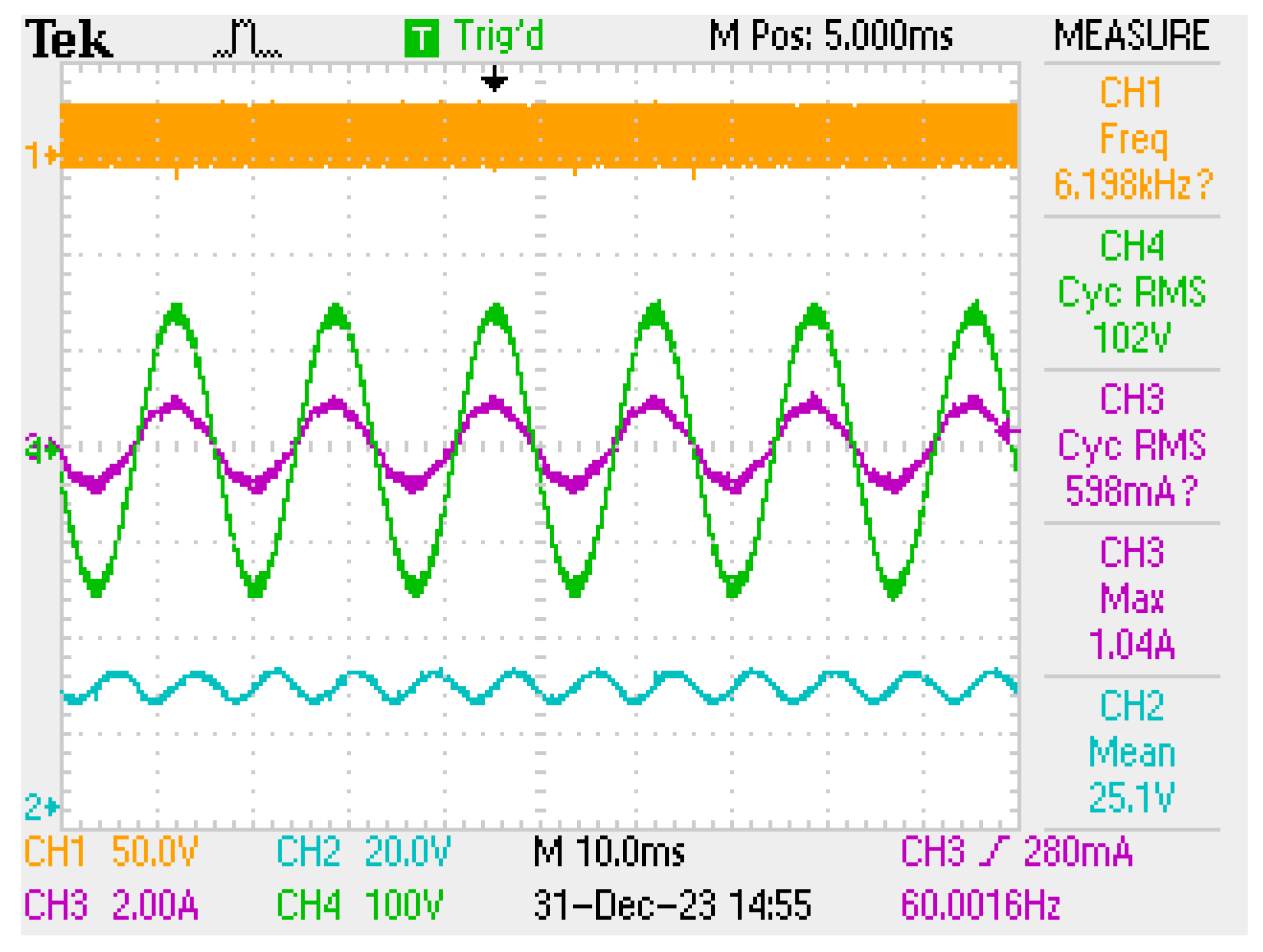The image size is (1263, 952).
Task: Select the CH2 Mean measurement
Action: coord(1132,752)
